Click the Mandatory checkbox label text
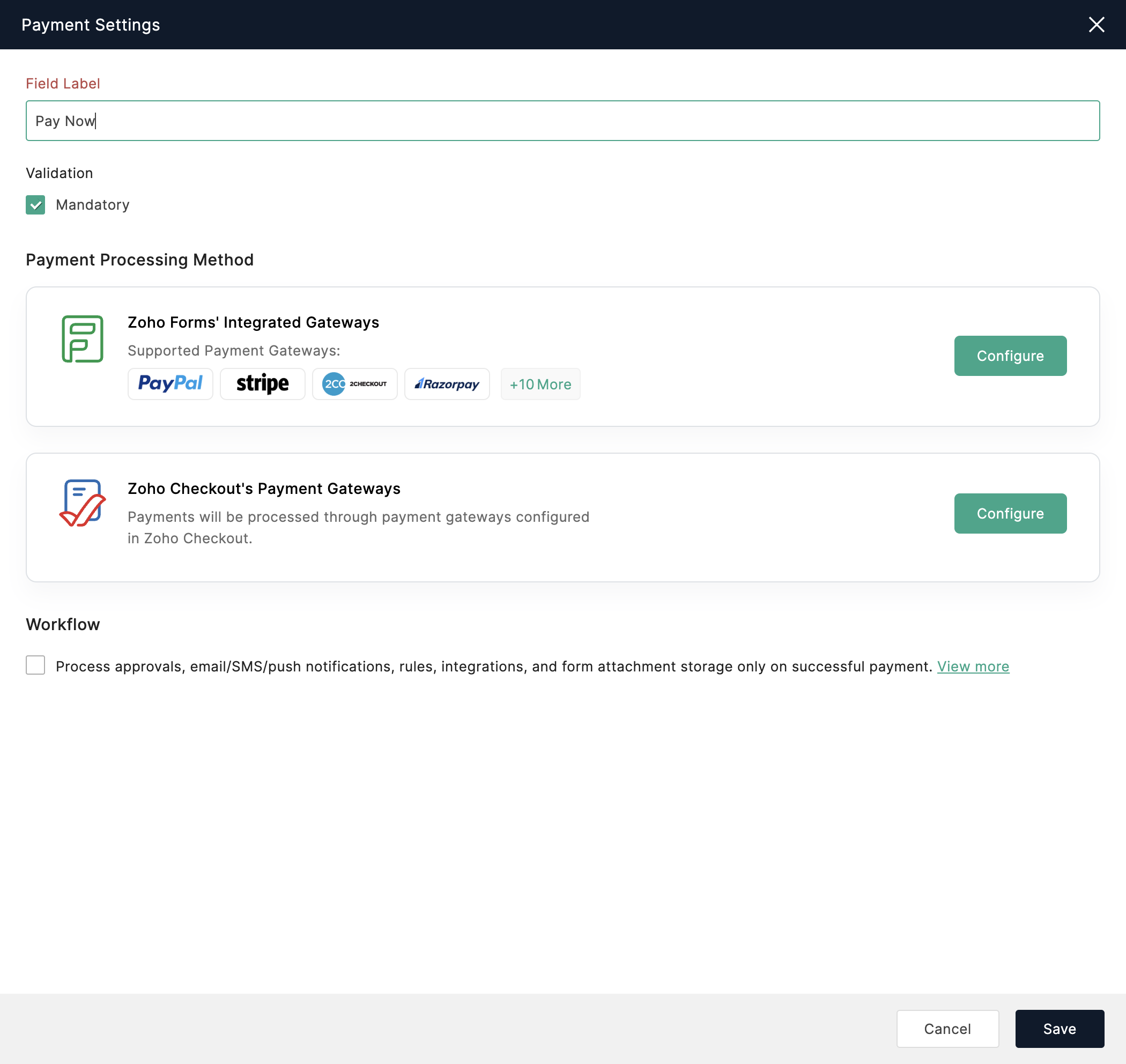 pos(92,205)
